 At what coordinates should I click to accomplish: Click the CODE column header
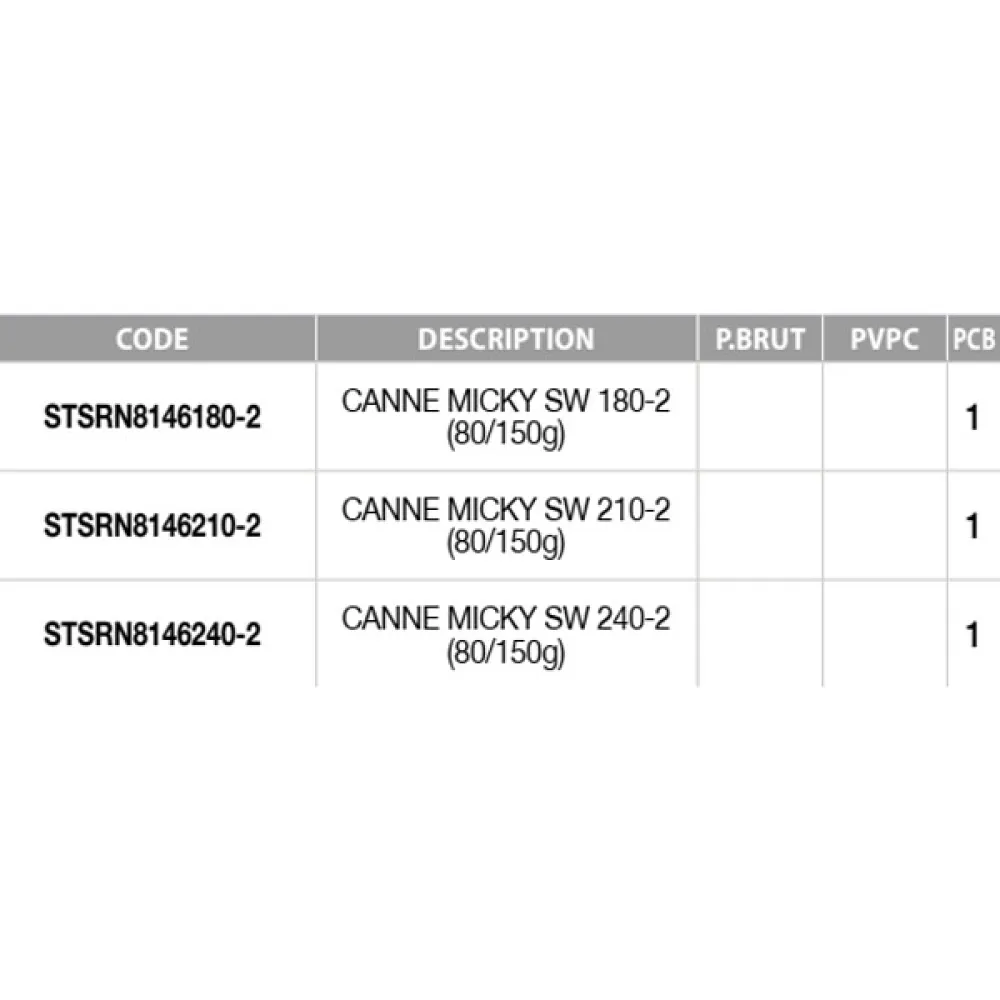tap(152, 339)
